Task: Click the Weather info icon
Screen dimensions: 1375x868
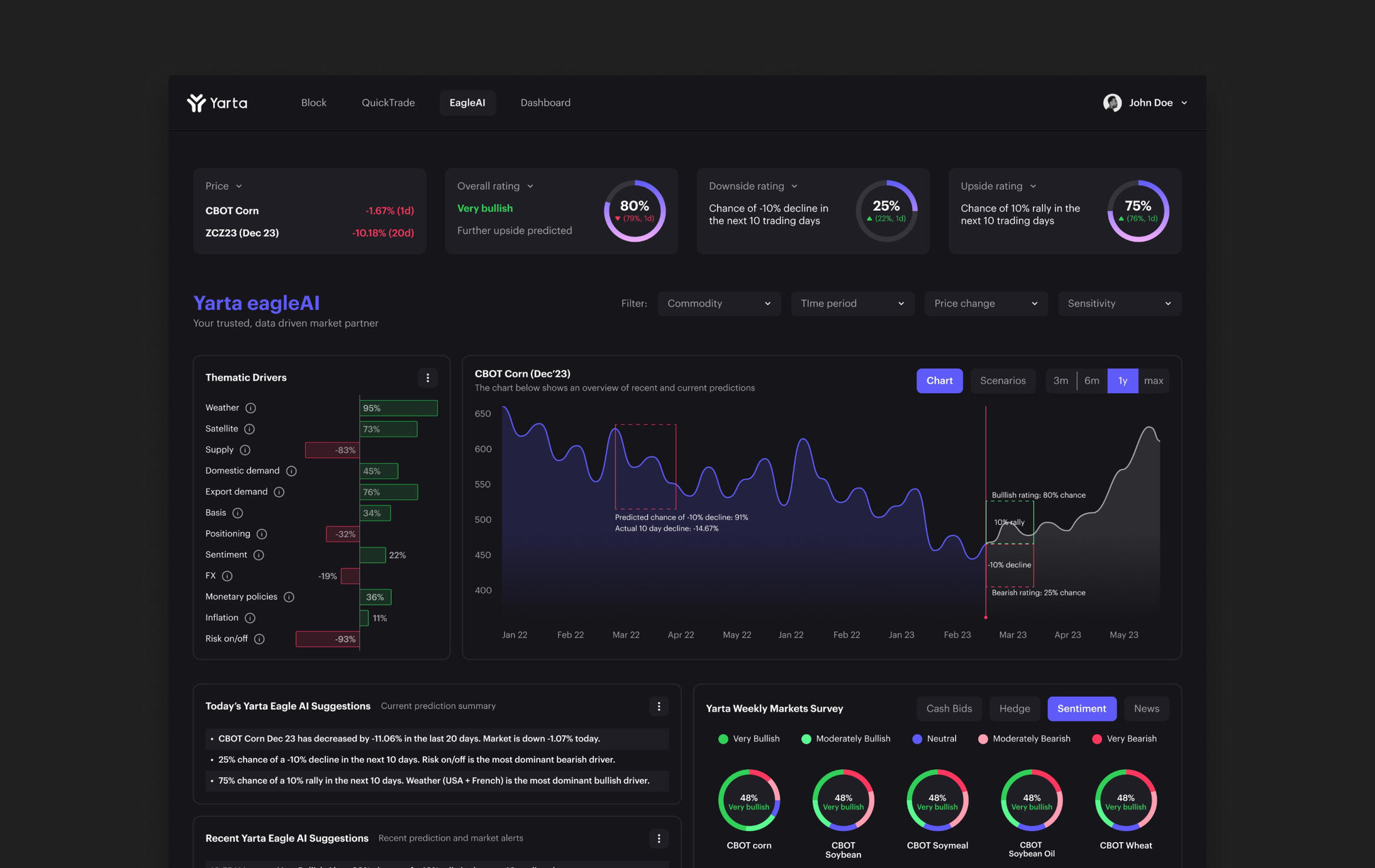Action: pos(250,408)
